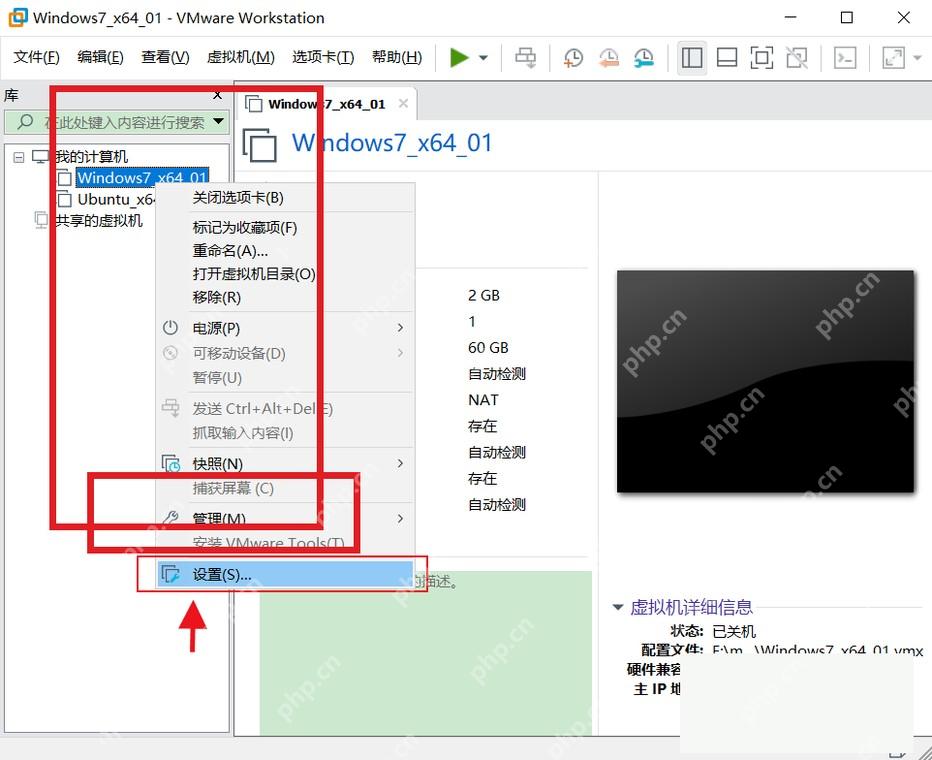Expand the 快照(N) submenu arrow
Viewport: 932px width, 760px height.
click(x=401, y=463)
